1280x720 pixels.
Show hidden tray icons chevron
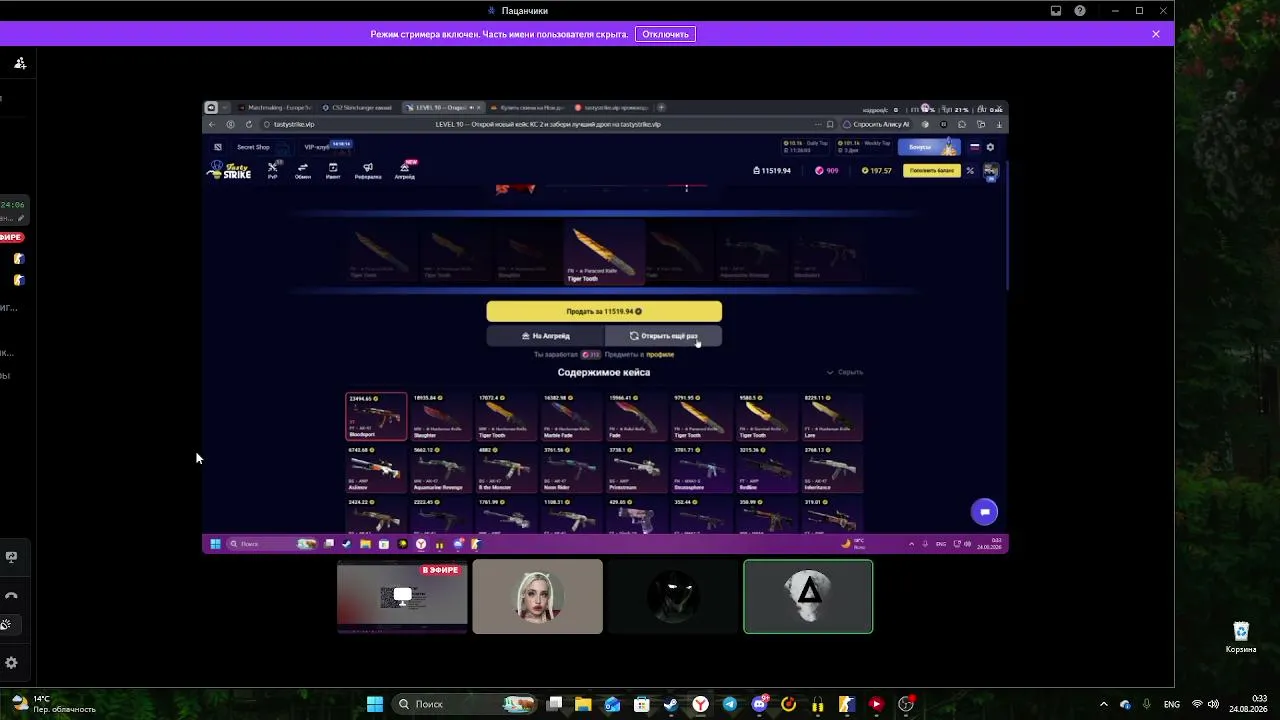coord(1104,704)
